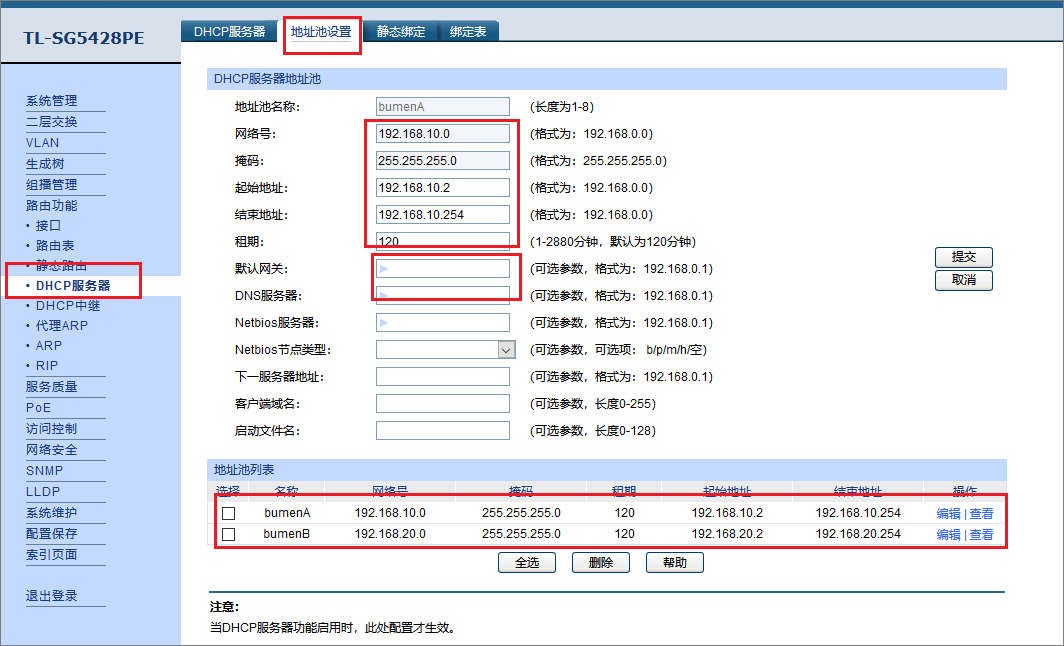Open 代理ARP submenu item
Viewport: 1064px width, 646px height.
pos(62,326)
